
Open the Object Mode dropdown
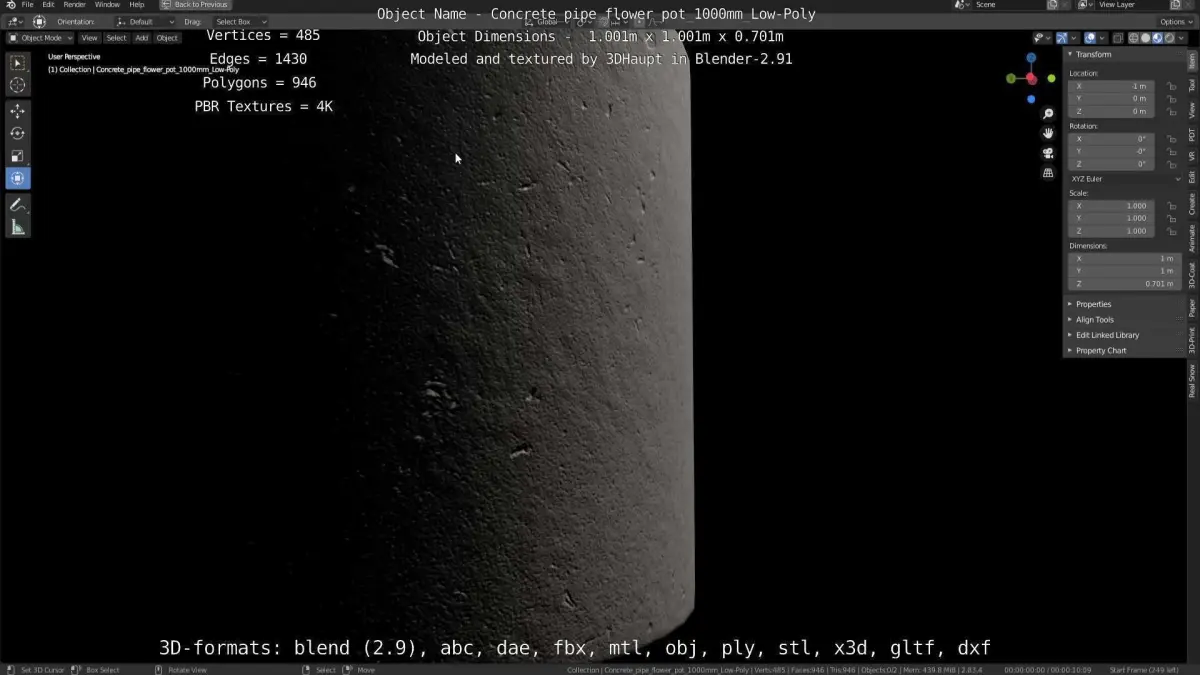[x=39, y=38]
